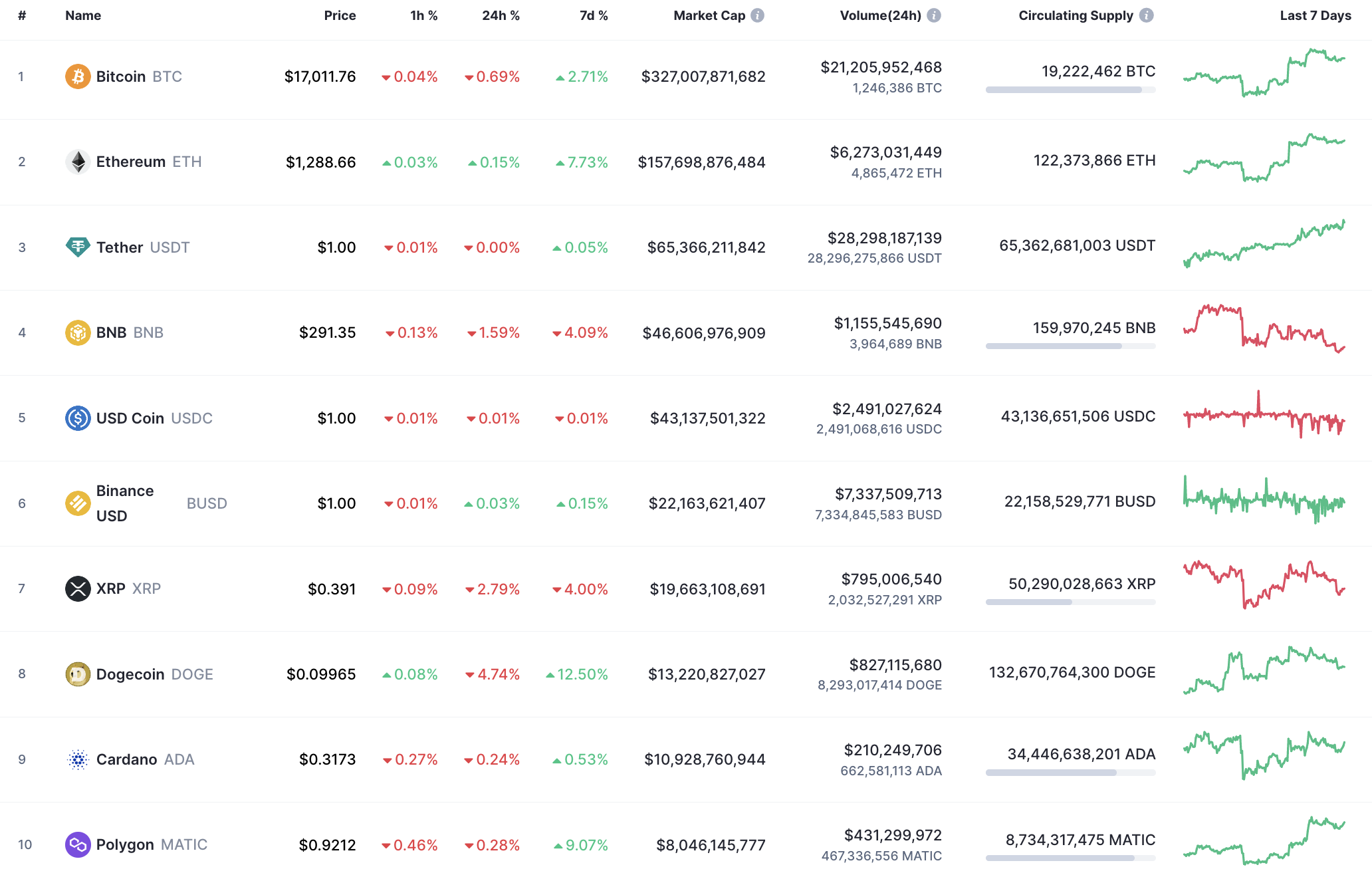Click the XRP black logo
Screen dimensions: 1372x883
point(78,588)
